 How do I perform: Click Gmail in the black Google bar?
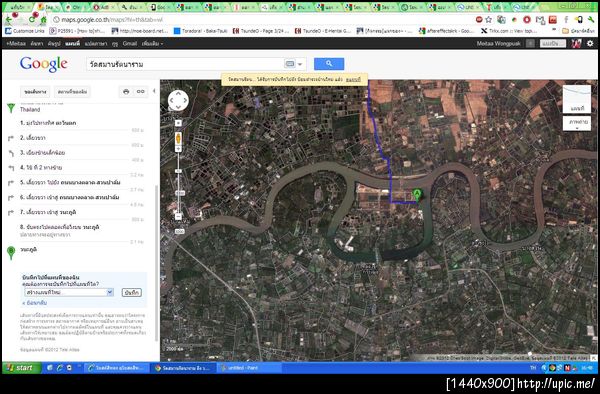pos(130,44)
